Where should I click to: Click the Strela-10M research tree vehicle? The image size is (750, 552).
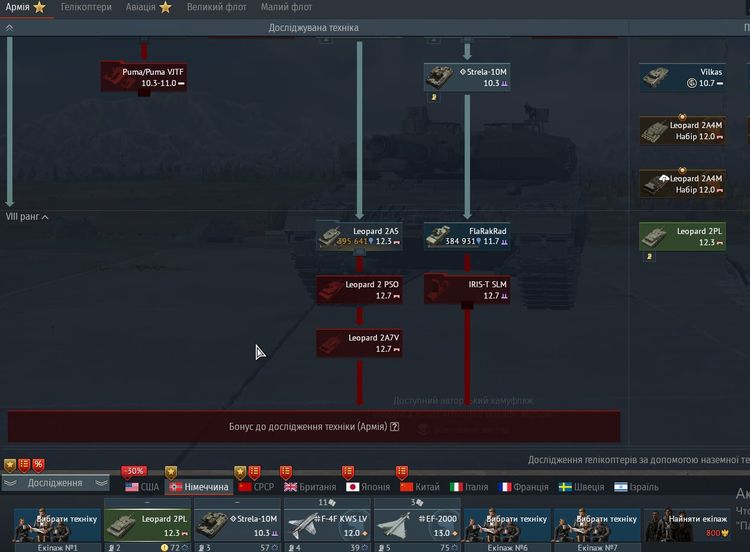click(466, 78)
